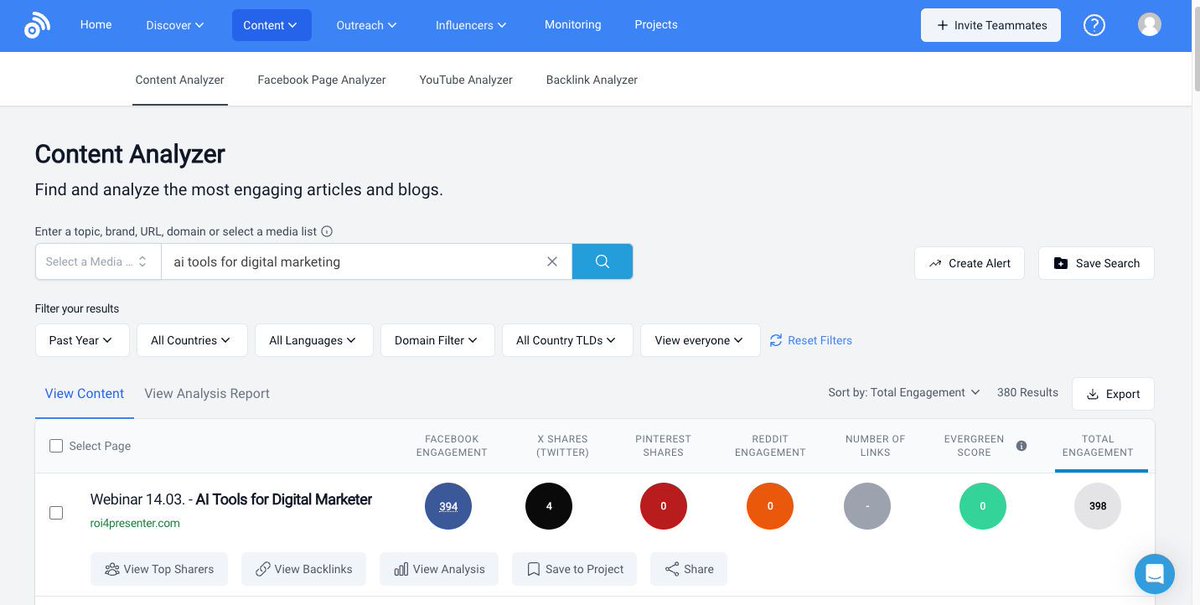Sort by Number of Links column header
Image resolution: width=1200 pixels, height=605 pixels.
(875, 446)
